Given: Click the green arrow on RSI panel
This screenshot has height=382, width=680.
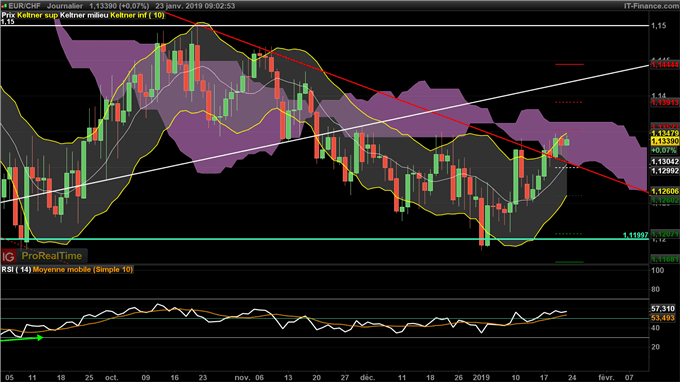Looking at the screenshot, I should pyautogui.click(x=22, y=338).
